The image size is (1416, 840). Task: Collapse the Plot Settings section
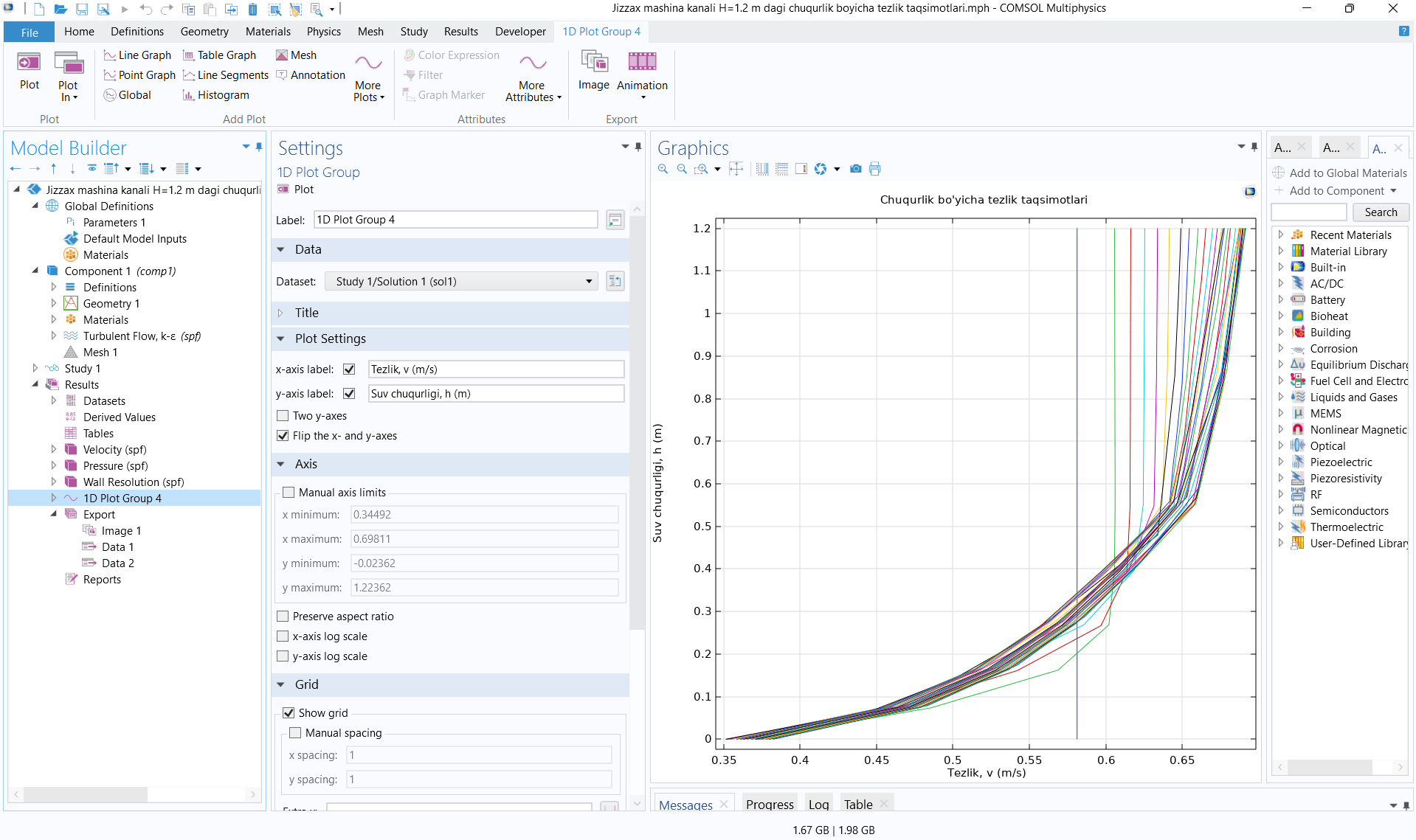[x=280, y=339]
